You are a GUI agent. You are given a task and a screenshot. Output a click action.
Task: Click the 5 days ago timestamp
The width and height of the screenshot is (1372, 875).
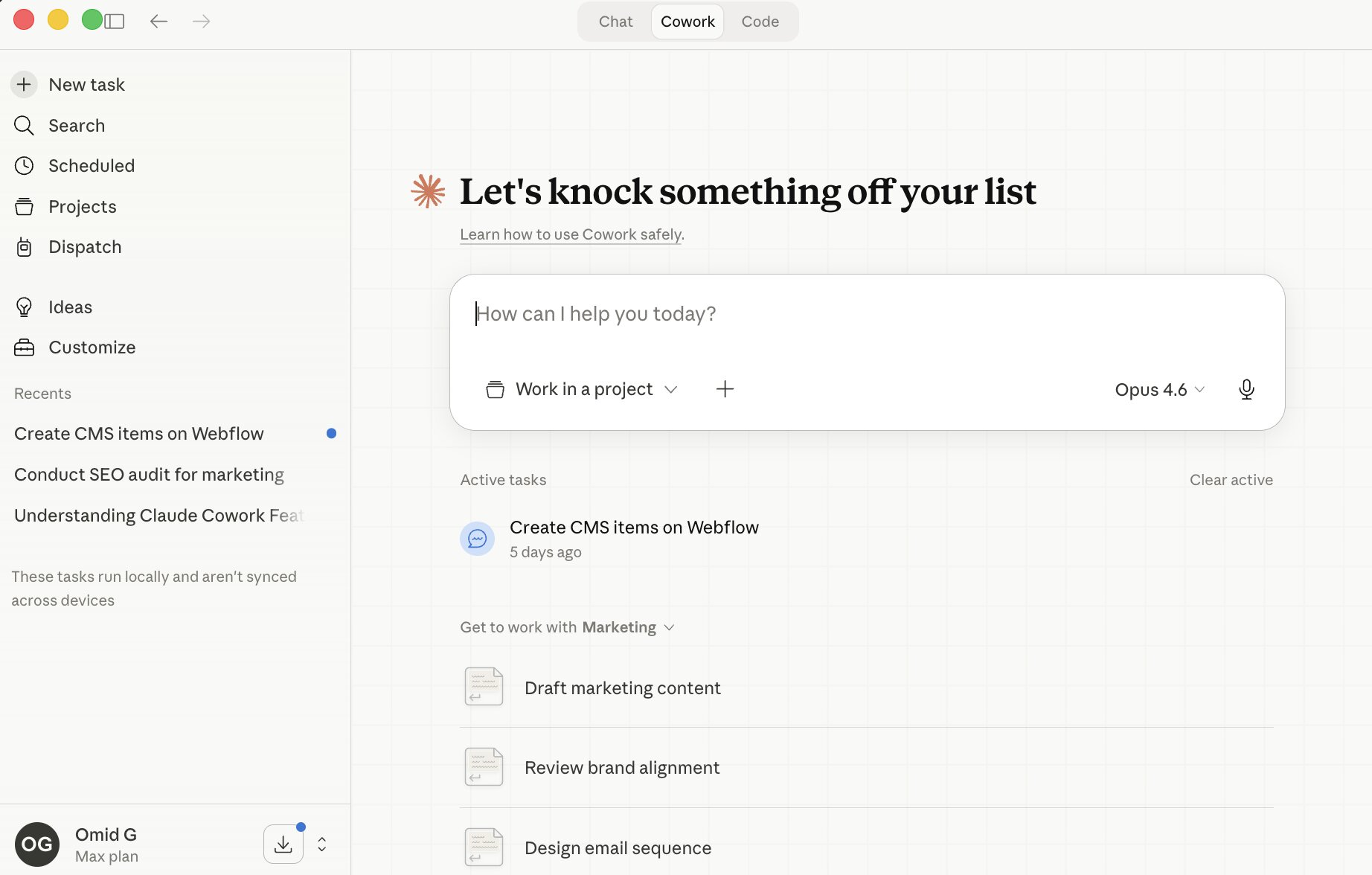545,552
